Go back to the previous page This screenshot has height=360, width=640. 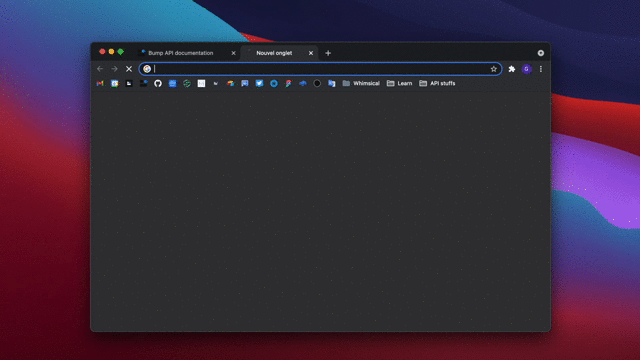pyautogui.click(x=100, y=69)
